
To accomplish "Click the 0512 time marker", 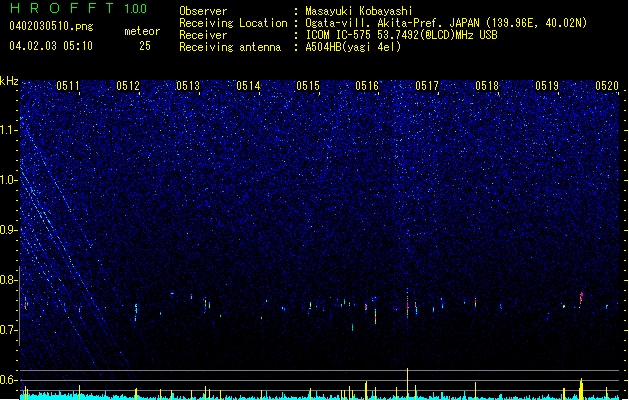I will [x=128, y=86].
